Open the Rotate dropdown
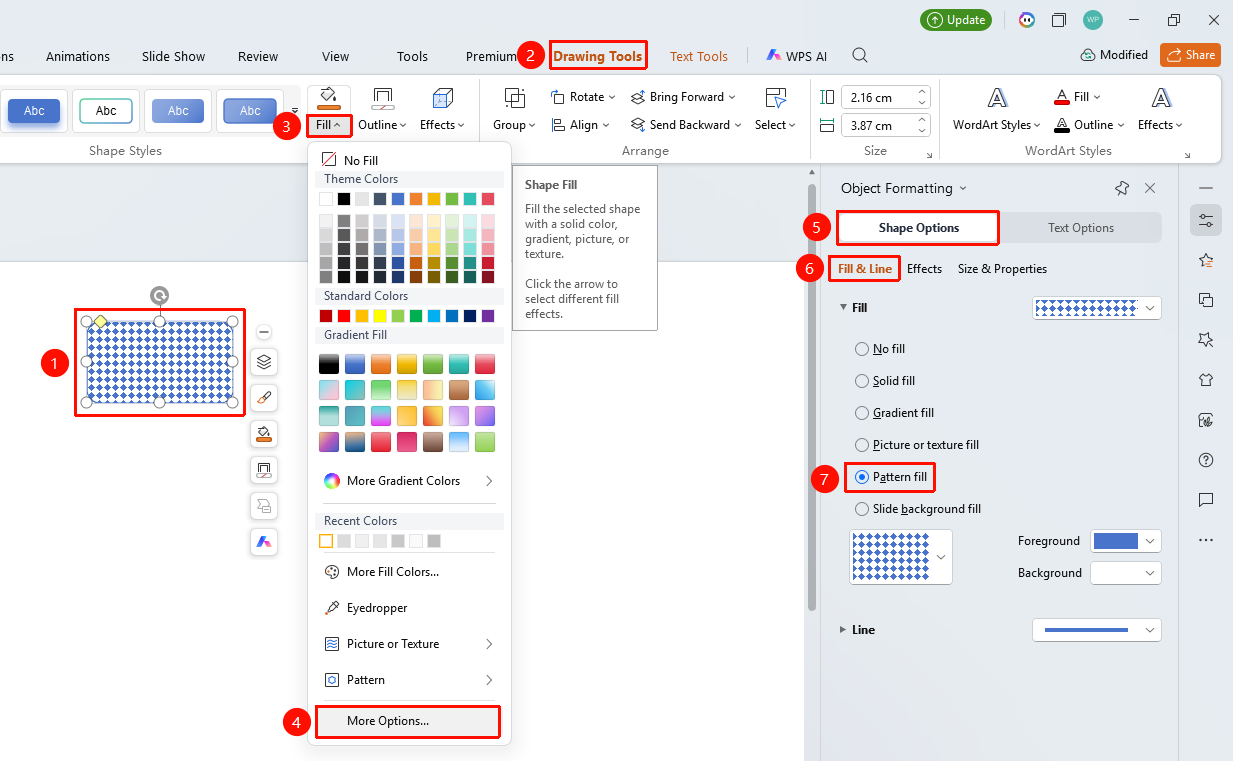 coord(583,97)
